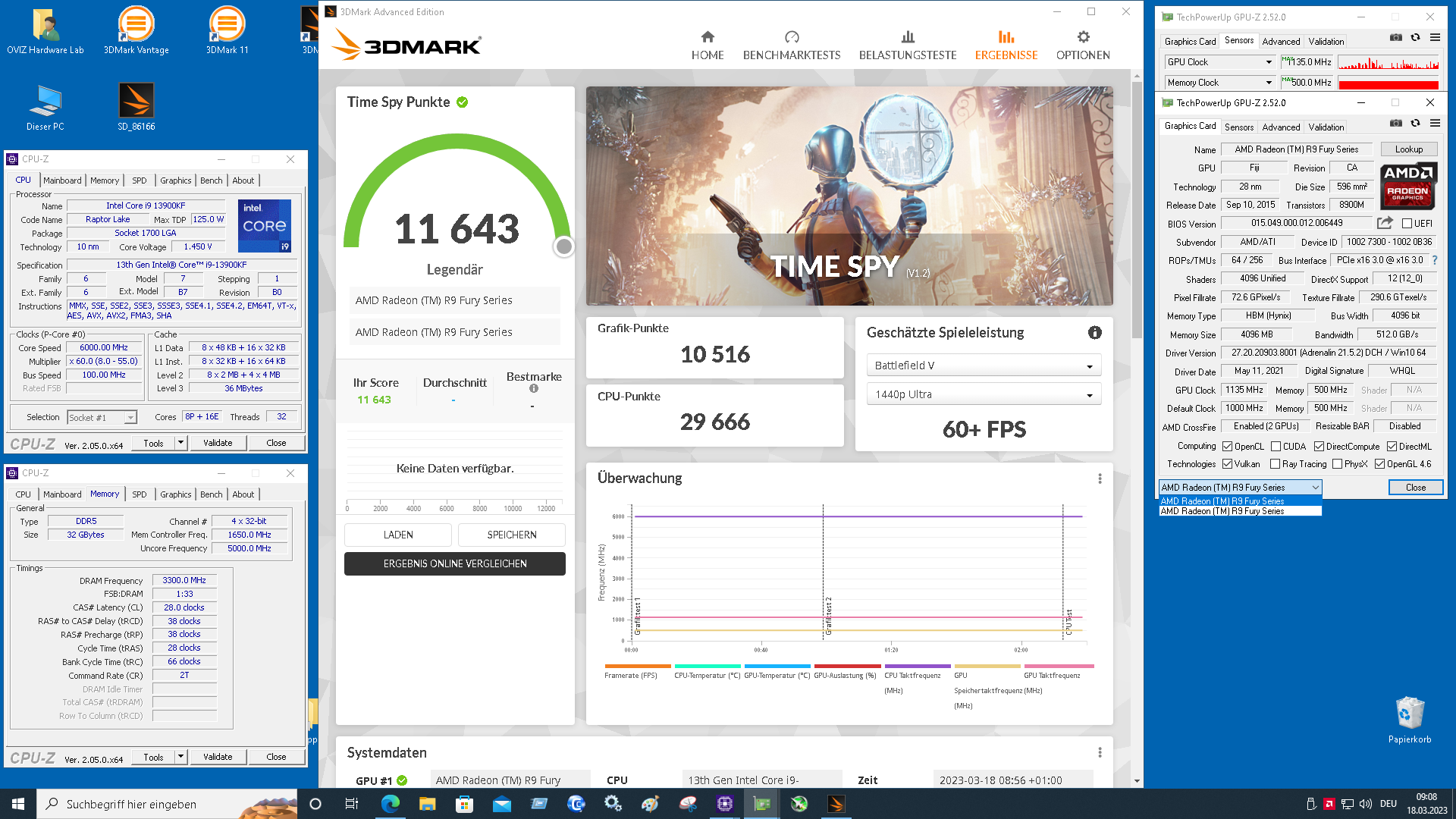Image resolution: width=1456 pixels, height=819 pixels.
Task: Open the OVIZ Hardware Lab desktop icon
Action: (45, 32)
